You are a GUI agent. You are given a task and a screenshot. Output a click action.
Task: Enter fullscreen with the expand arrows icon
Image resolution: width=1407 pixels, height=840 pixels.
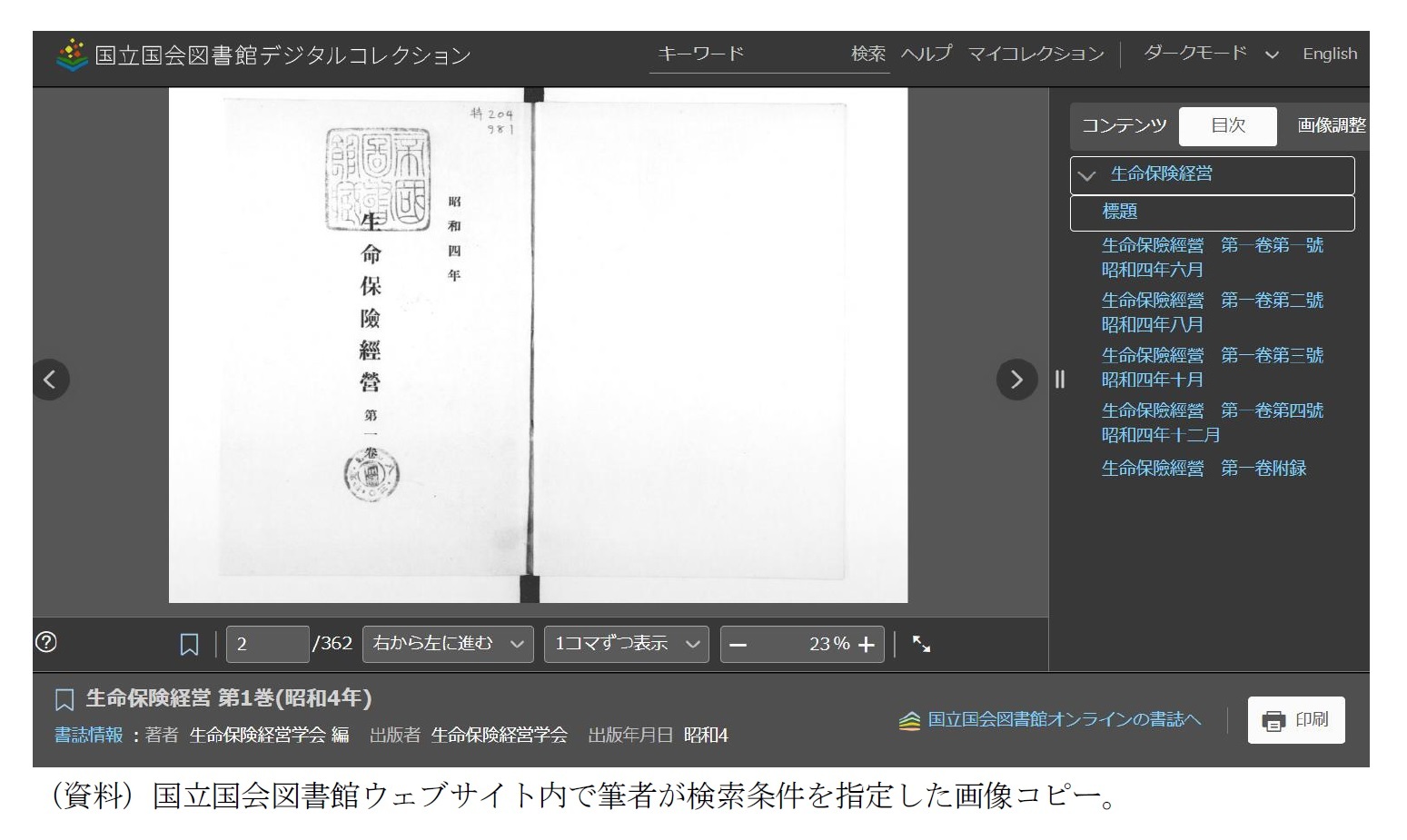921,643
